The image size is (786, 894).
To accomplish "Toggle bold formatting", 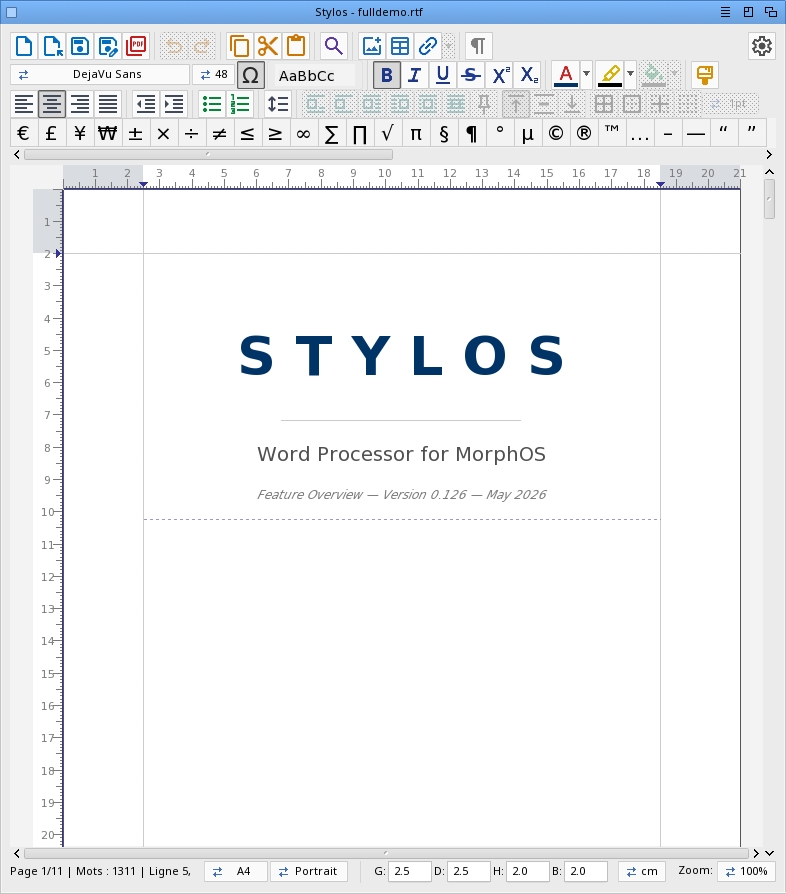I will click(x=386, y=75).
